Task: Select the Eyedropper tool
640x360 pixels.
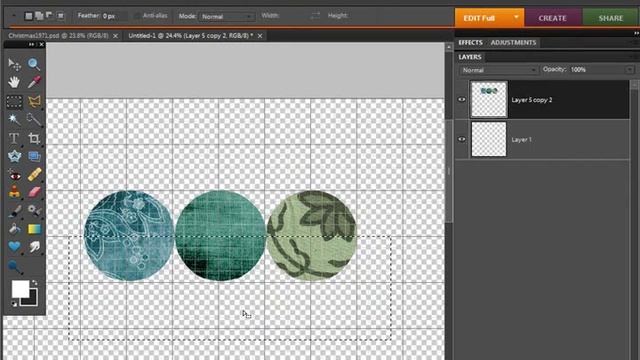Action: (x=34, y=82)
